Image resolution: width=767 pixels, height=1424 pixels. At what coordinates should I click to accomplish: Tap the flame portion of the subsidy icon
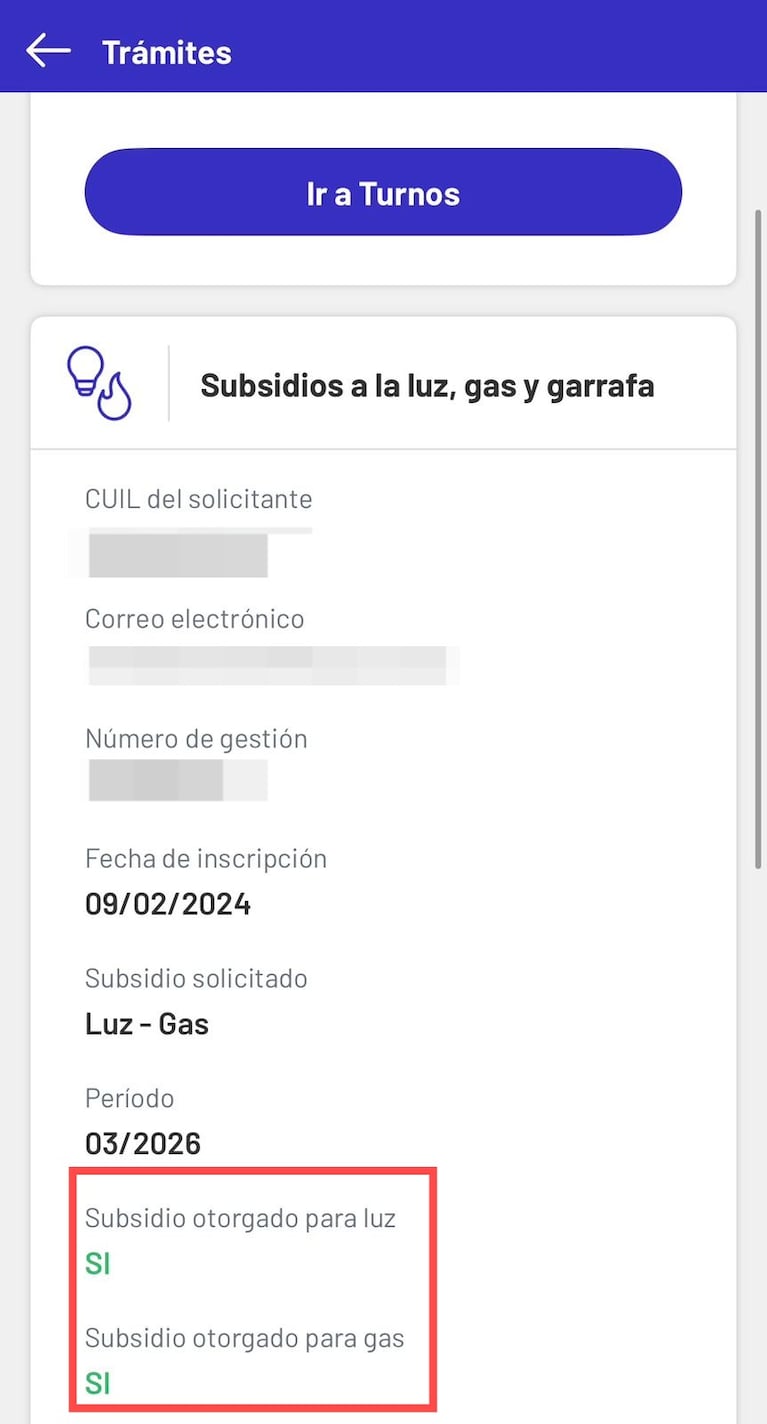click(x=113, y=397)
